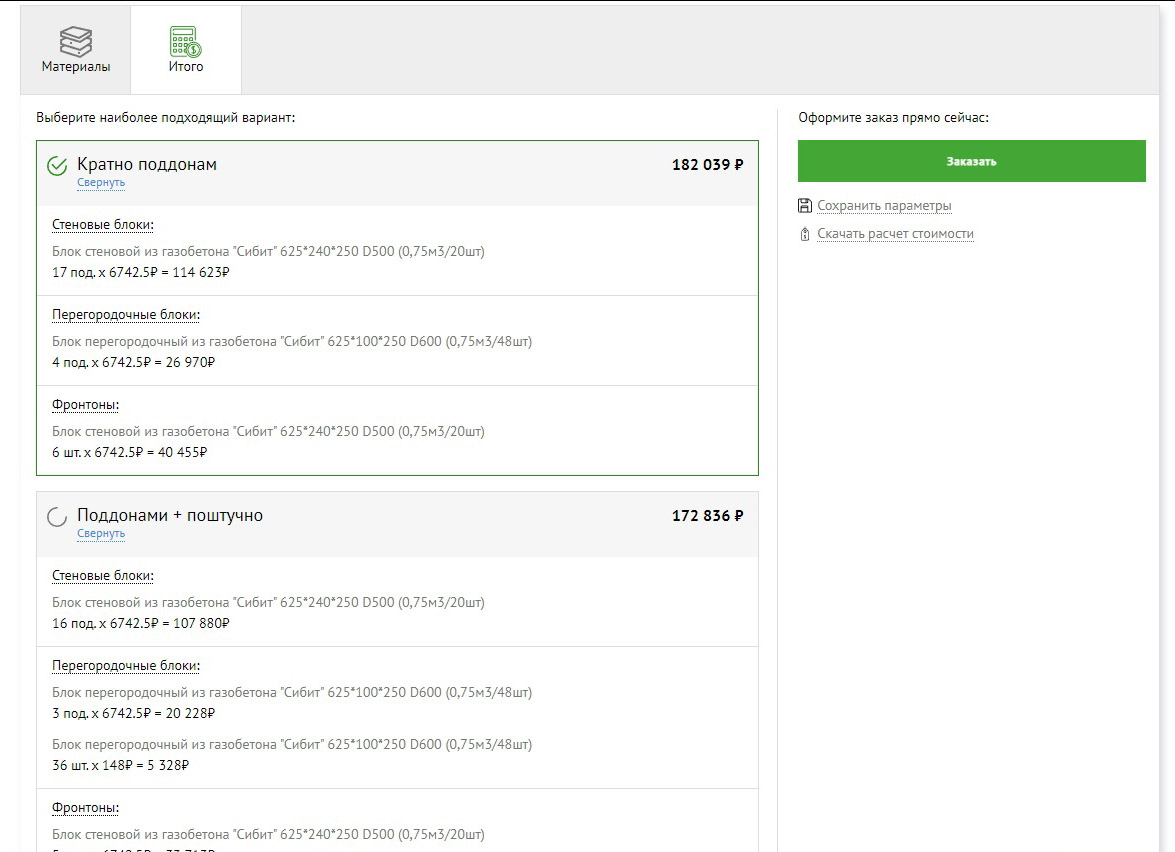Click the 182 039 ₽ total price

707,165
